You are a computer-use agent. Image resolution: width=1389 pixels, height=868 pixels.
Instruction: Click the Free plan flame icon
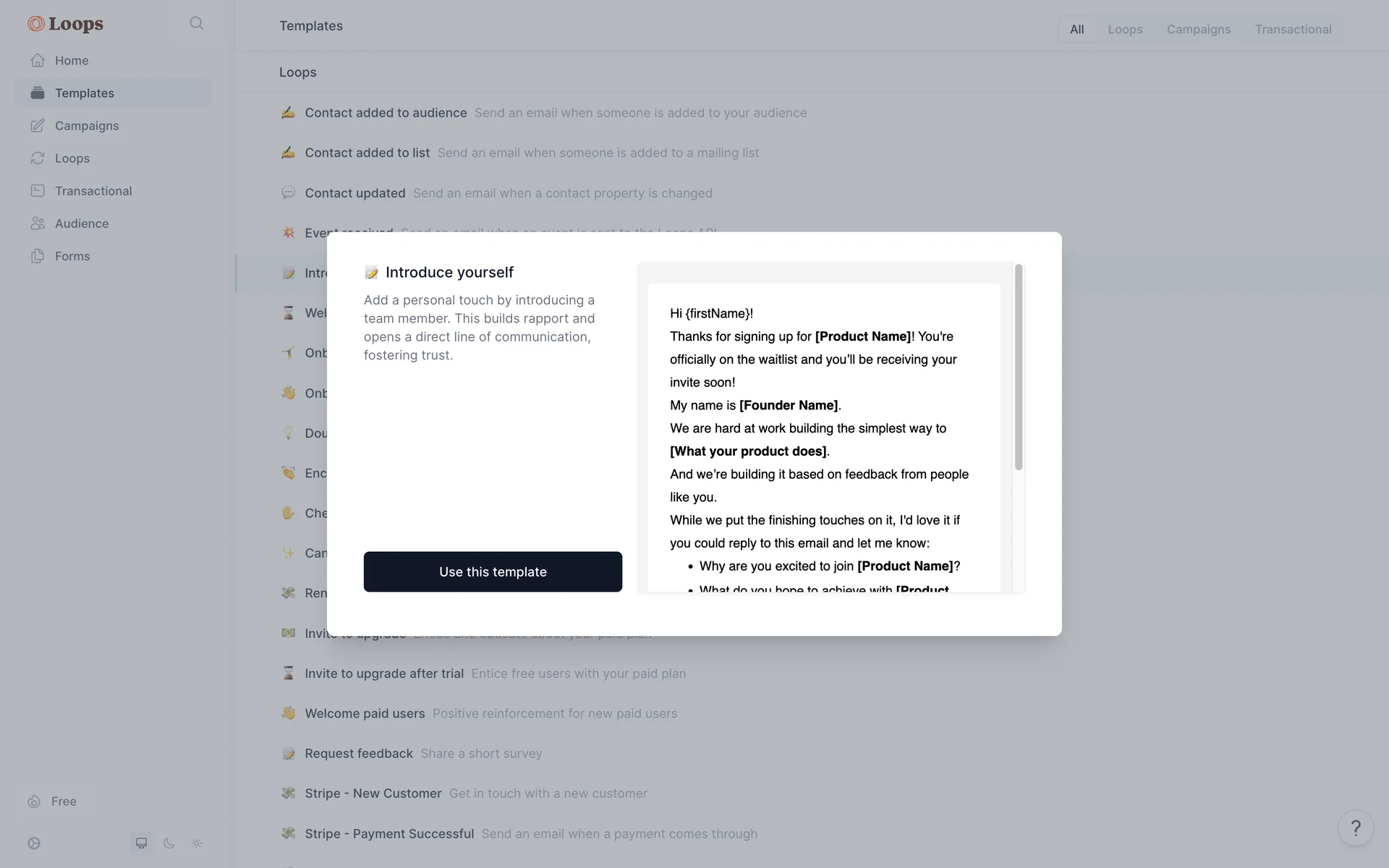point(34,801)
